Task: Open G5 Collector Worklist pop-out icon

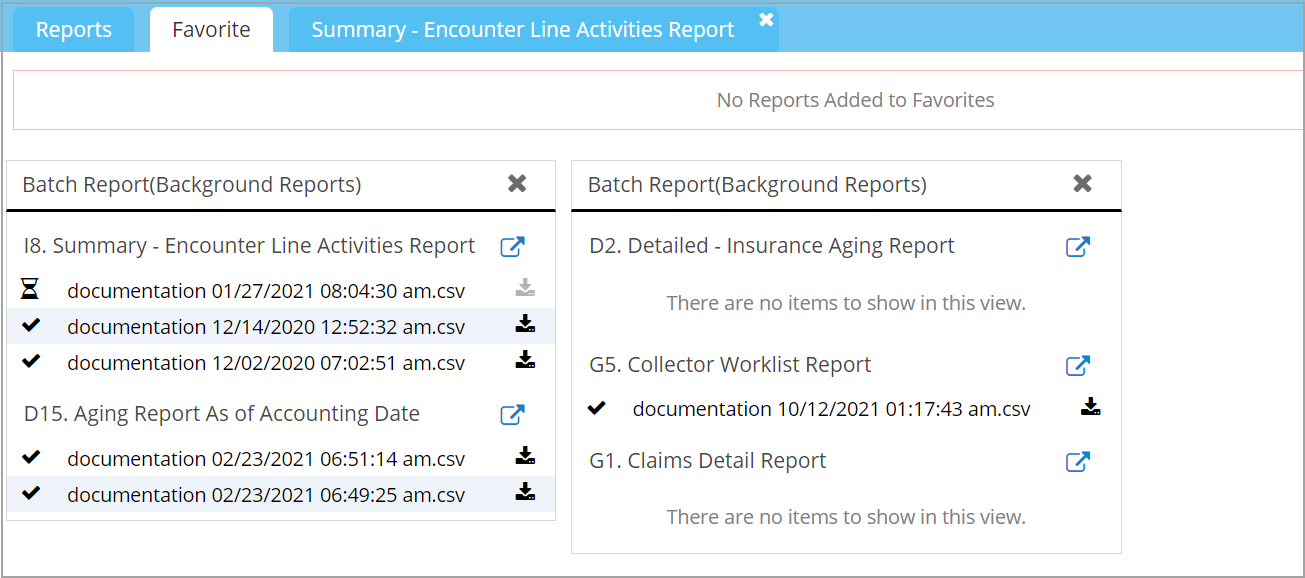Action: pyautogui.click(x=1077, y=366)
